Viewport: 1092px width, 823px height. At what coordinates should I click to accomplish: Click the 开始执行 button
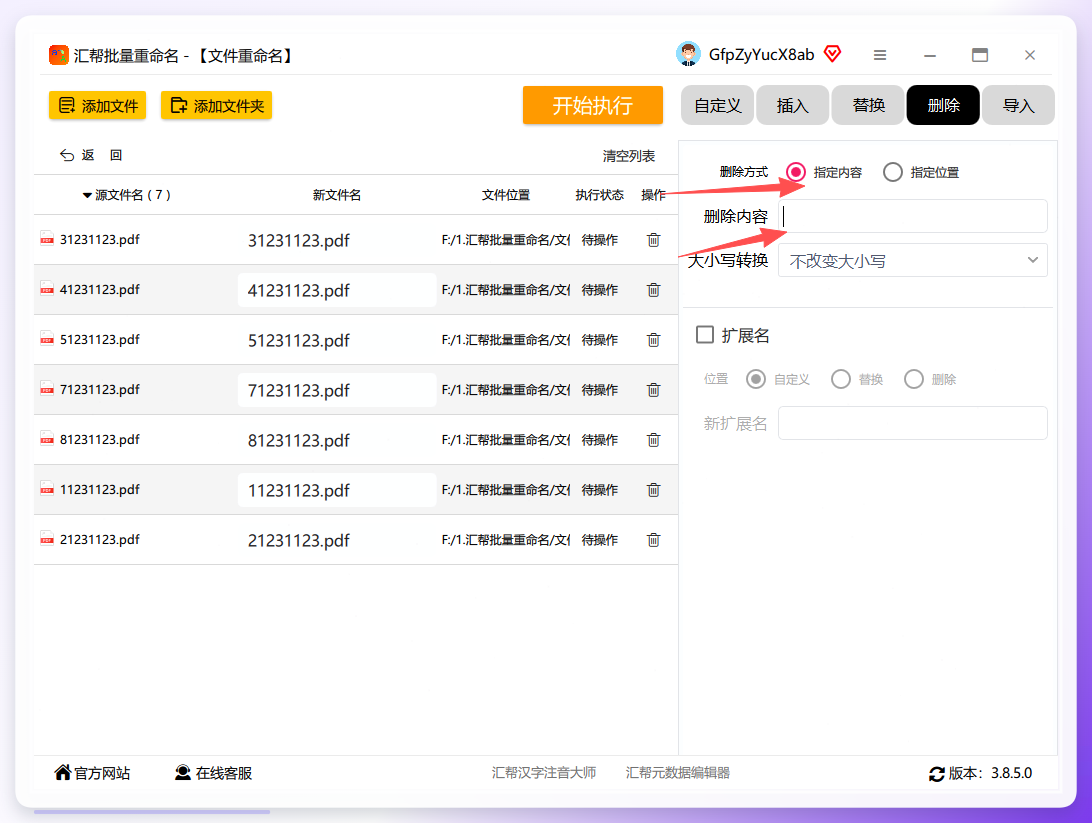pos(593,105)
